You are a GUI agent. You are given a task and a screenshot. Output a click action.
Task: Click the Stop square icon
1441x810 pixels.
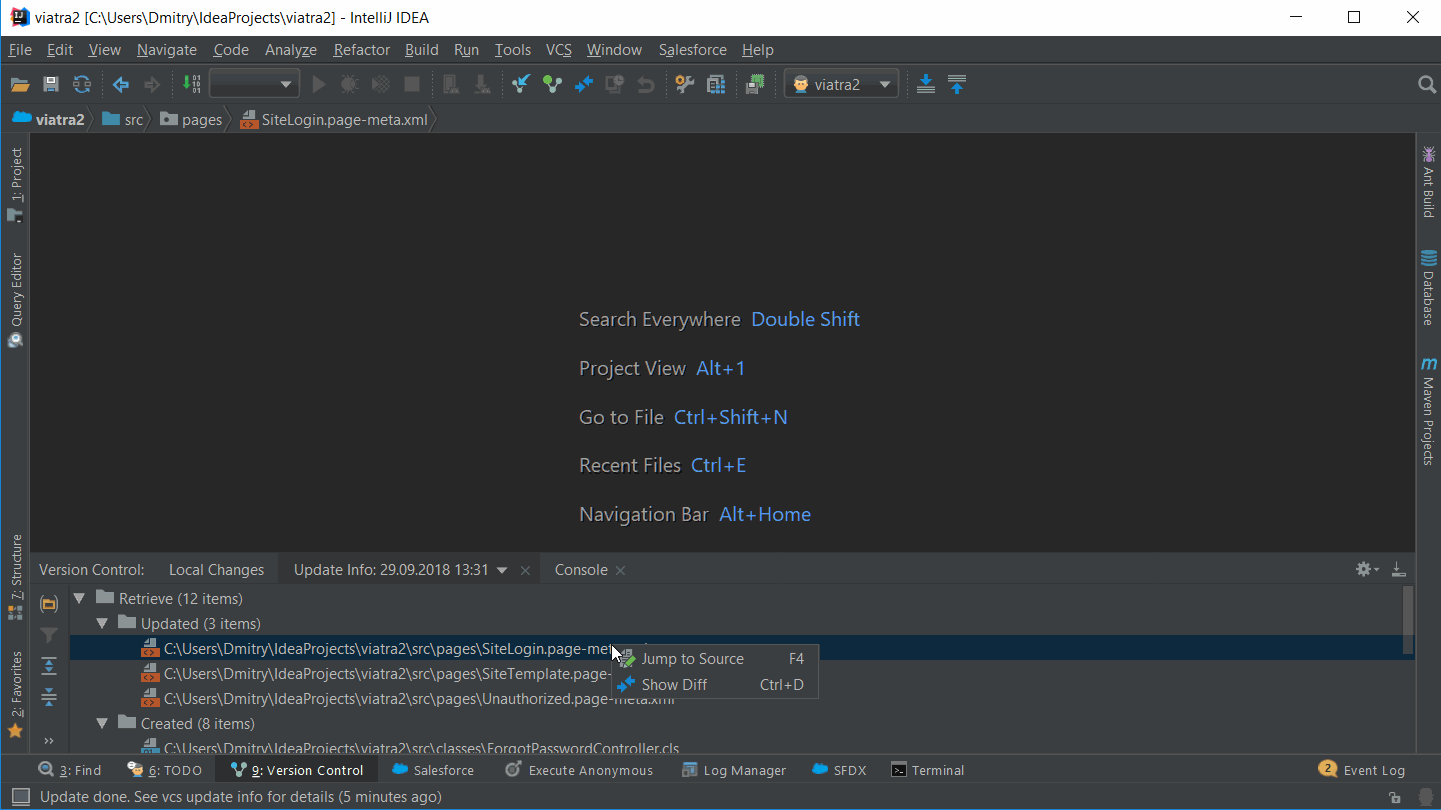[411, 85]
